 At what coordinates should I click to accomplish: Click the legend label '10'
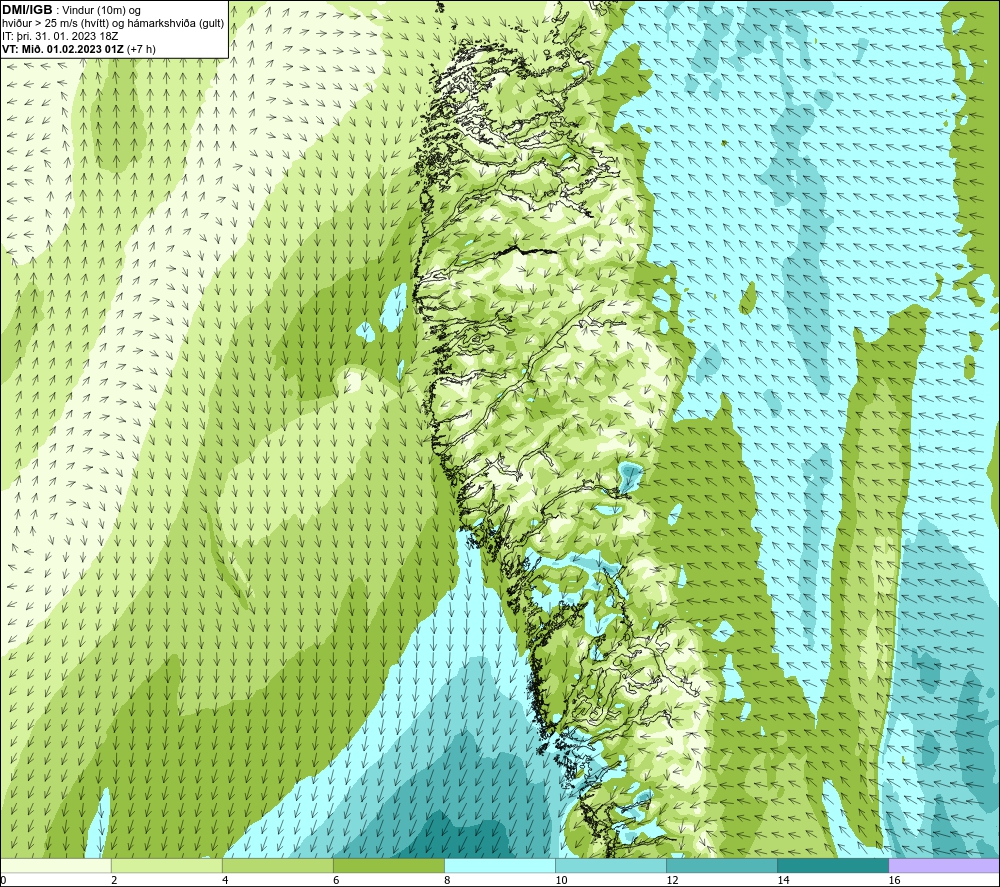coord(561,881)
